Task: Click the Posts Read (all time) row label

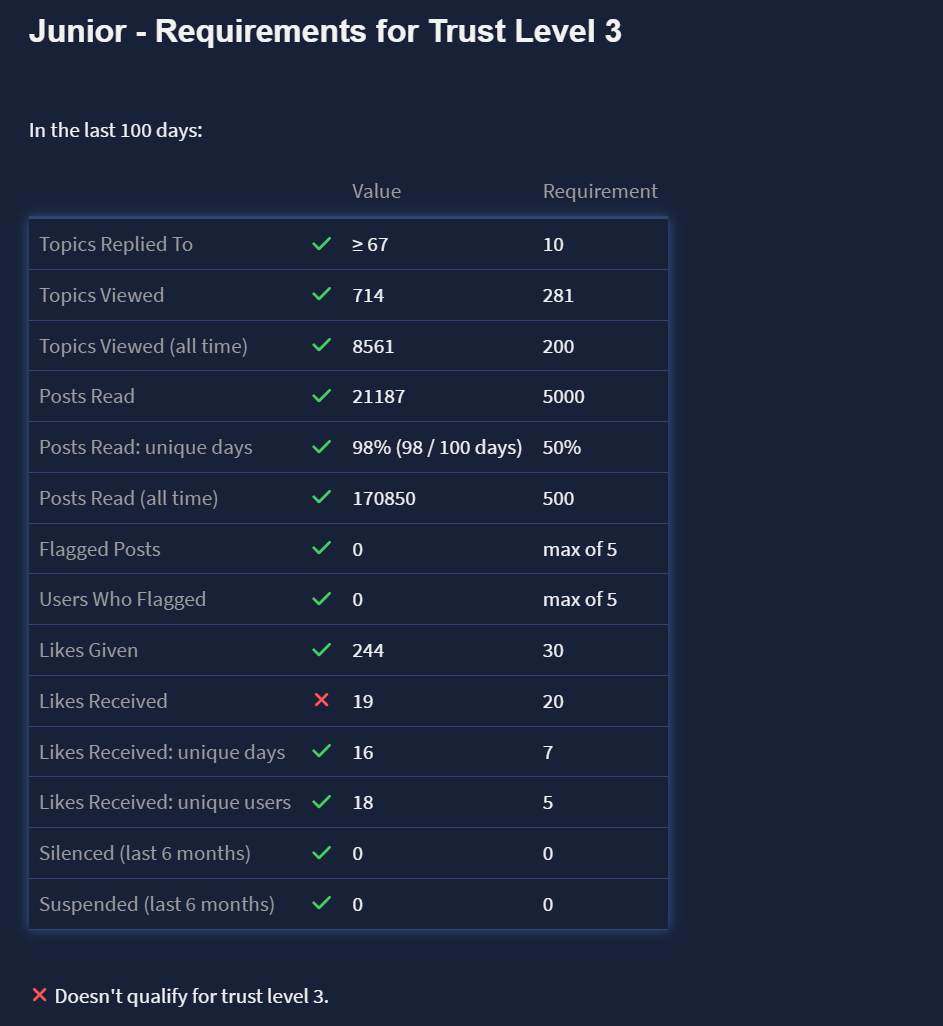Action: click(128, 498)
